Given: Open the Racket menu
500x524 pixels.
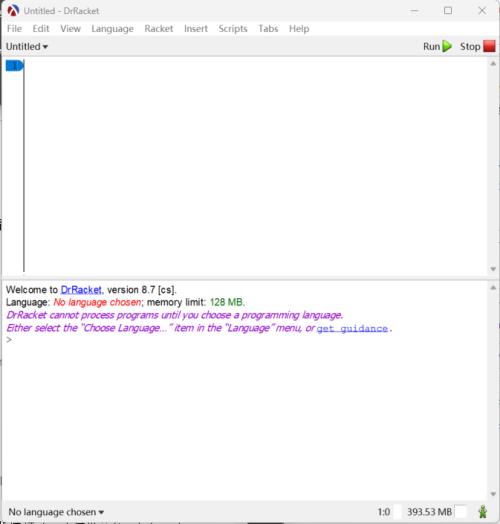Looking at the screenshot, I should (x=159, y=29).
